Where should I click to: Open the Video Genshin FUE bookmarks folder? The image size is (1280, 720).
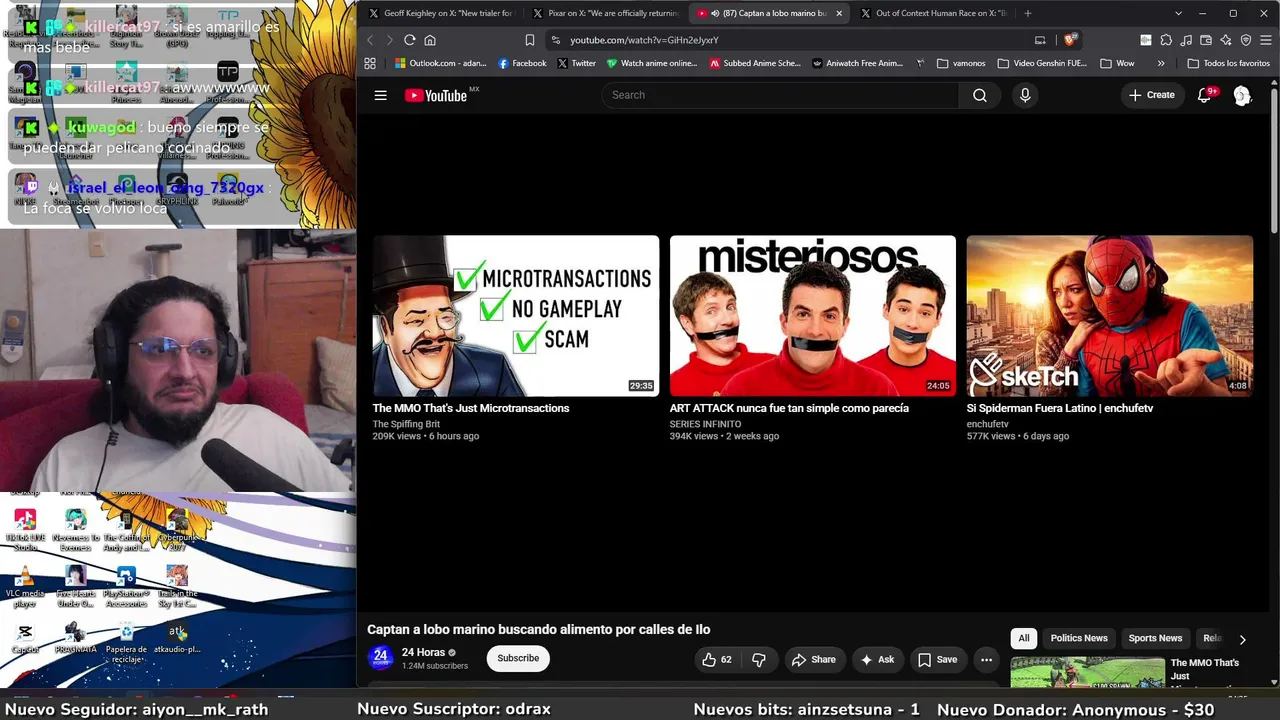point(1042,63)
